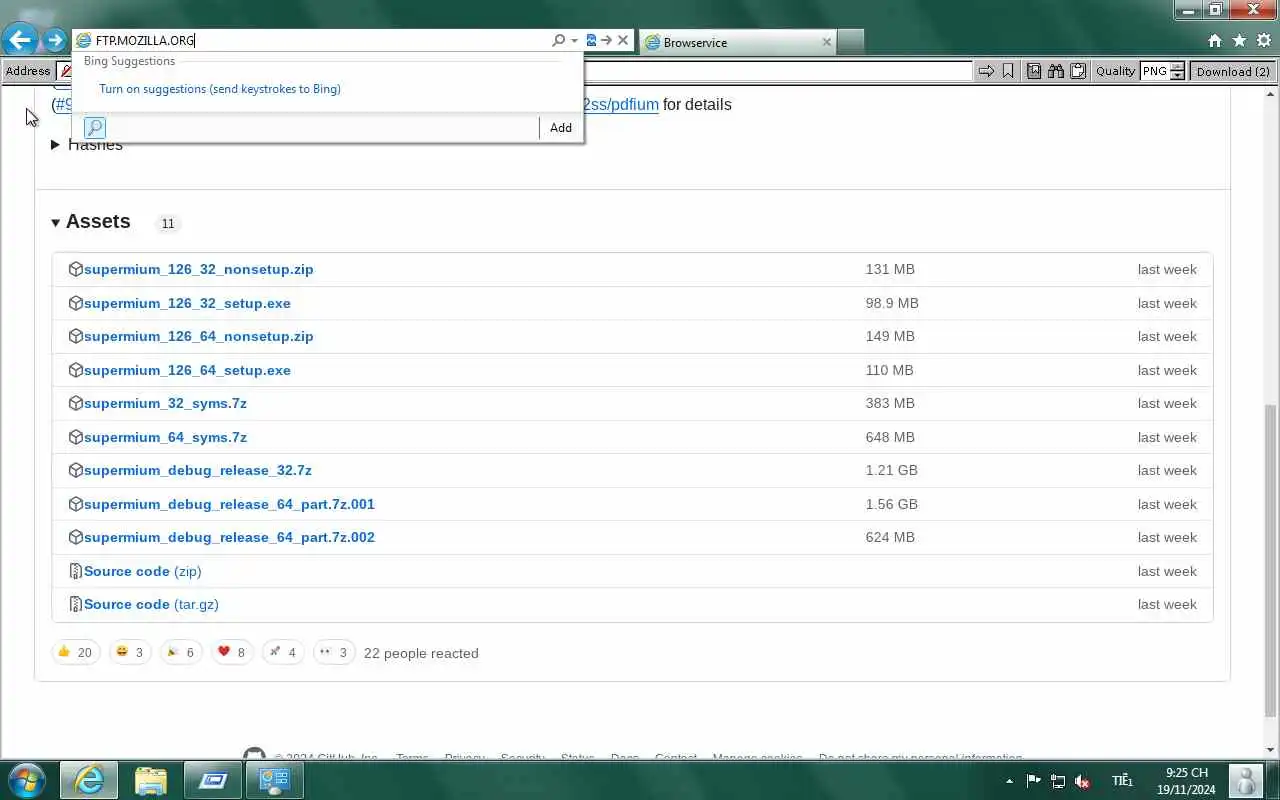Click the Quality PNG value field
Screen dimensions: 1280x800
(x=1155, y=71)
